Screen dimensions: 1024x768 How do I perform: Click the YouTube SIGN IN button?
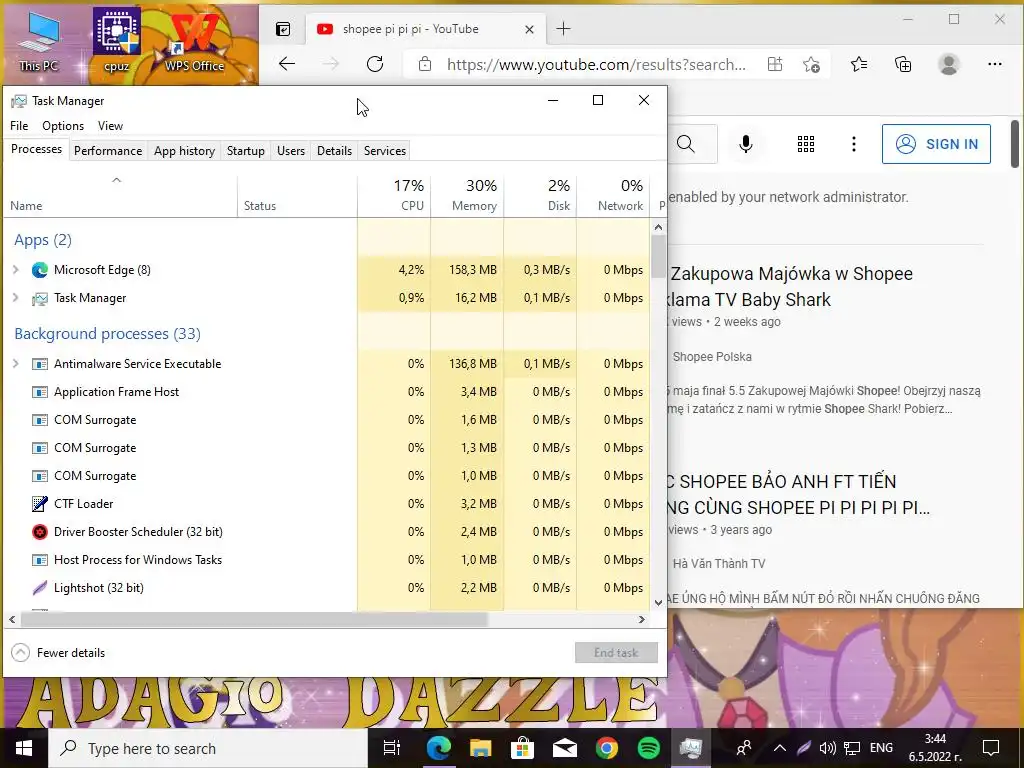click(x=936, y=144)
